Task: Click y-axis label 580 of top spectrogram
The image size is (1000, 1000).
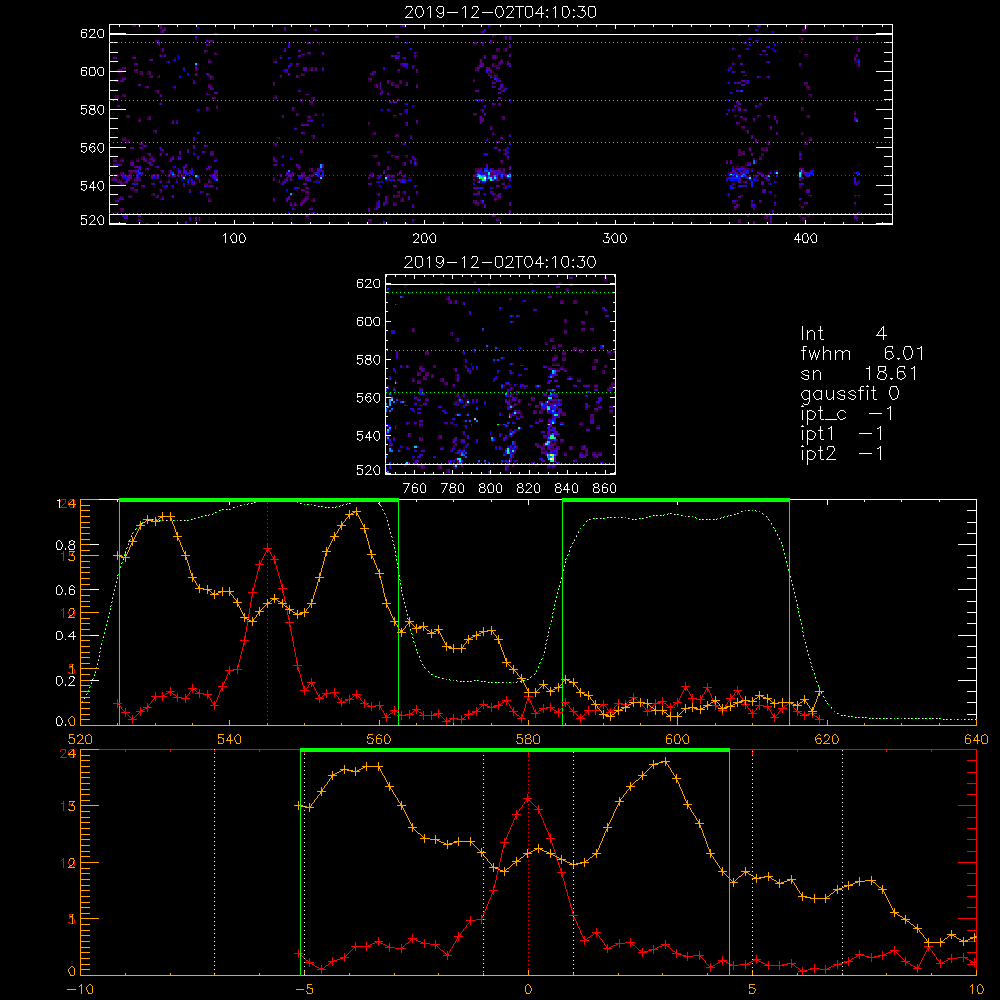Action: (x=92, y=110)
